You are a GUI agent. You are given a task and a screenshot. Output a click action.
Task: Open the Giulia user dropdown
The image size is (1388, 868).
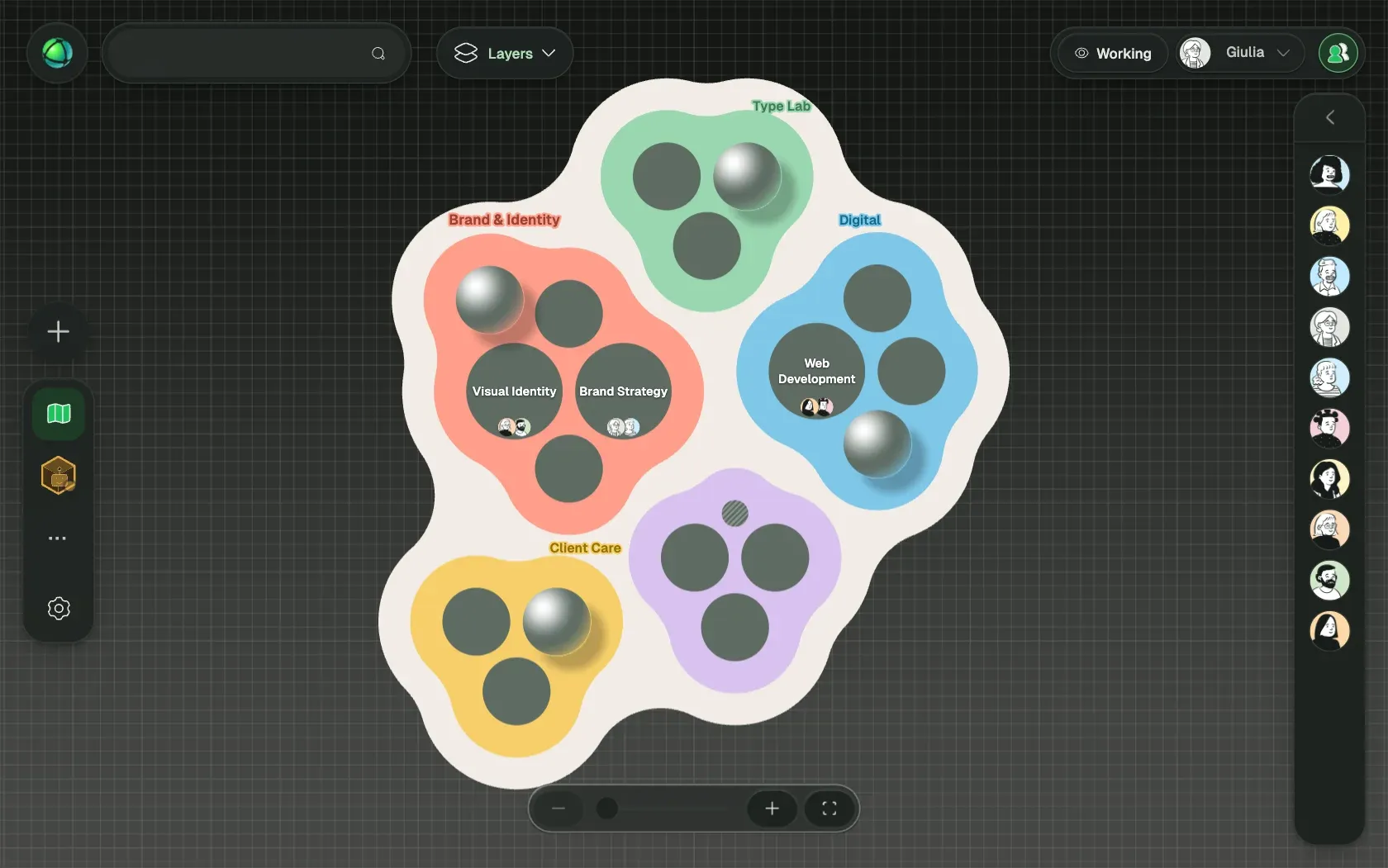coord(1240,53)
